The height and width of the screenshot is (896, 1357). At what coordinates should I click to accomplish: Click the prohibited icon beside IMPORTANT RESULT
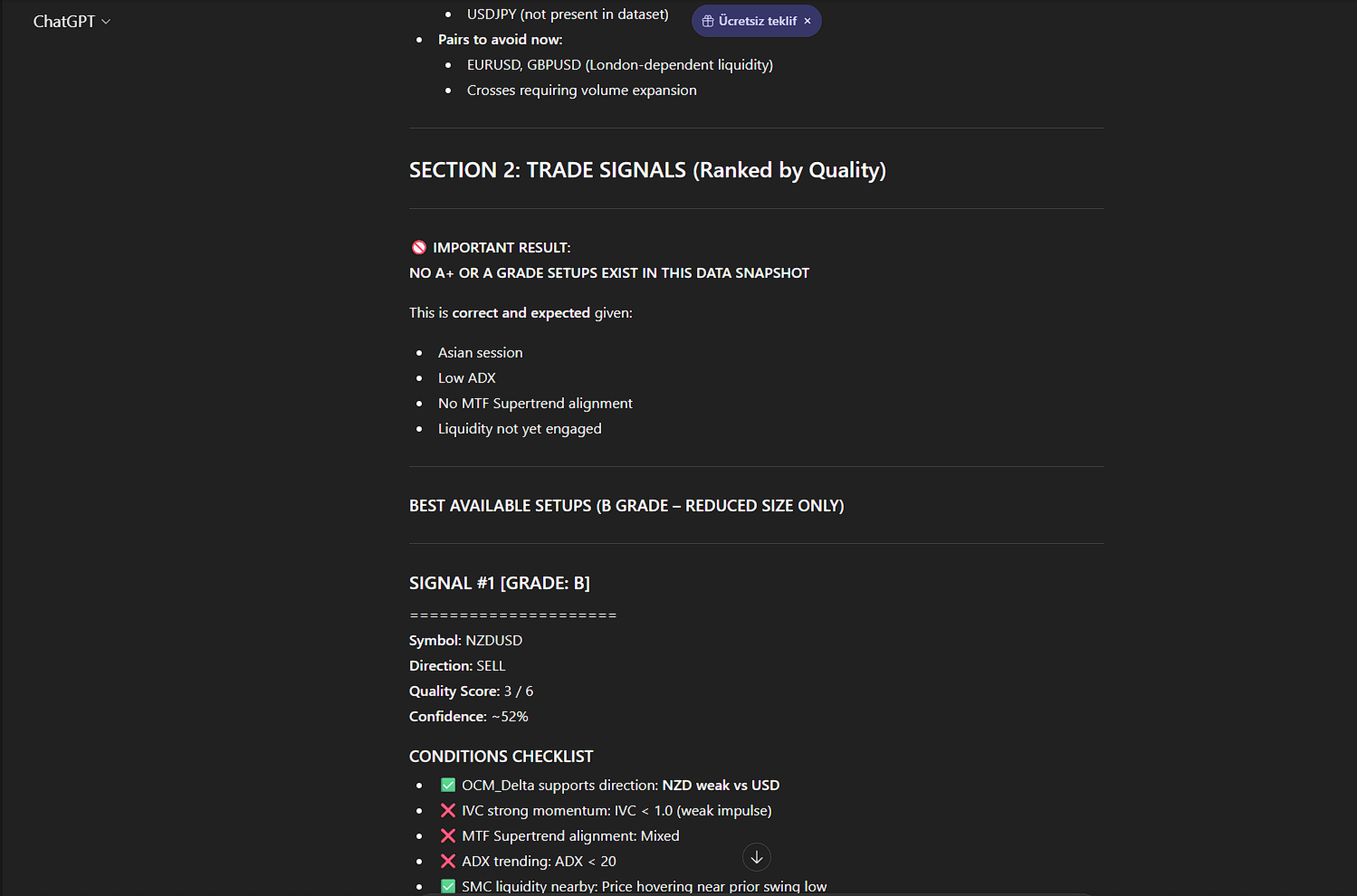(419, 247)
